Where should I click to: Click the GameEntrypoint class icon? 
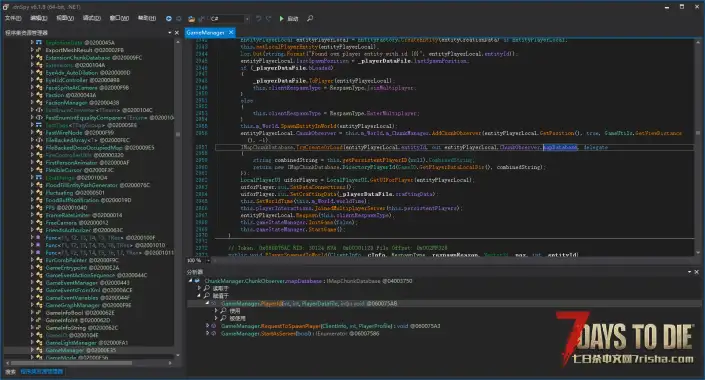(39, 268)
